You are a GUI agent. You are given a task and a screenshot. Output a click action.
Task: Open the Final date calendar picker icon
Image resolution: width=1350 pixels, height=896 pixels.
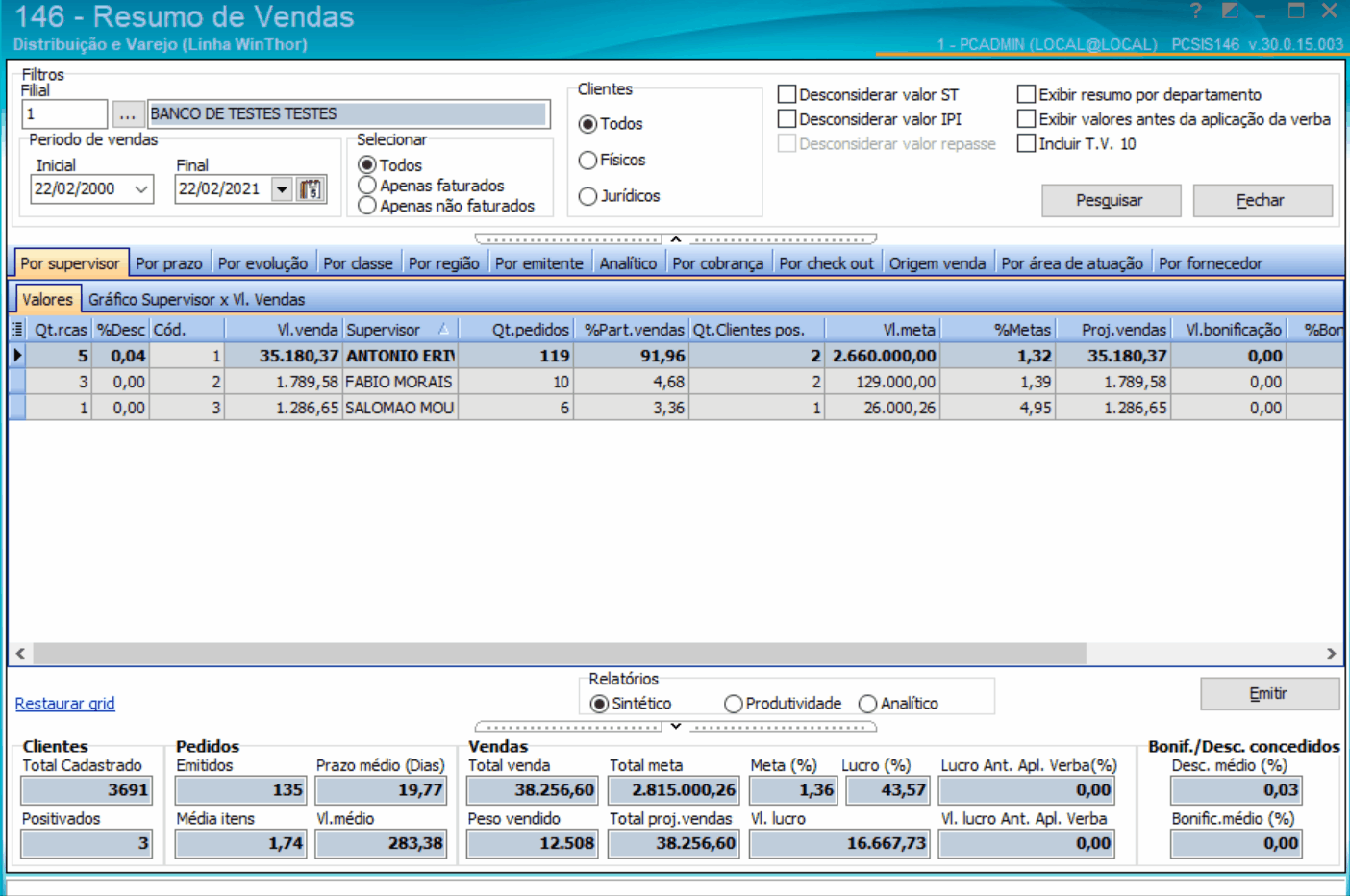point(311,188)
